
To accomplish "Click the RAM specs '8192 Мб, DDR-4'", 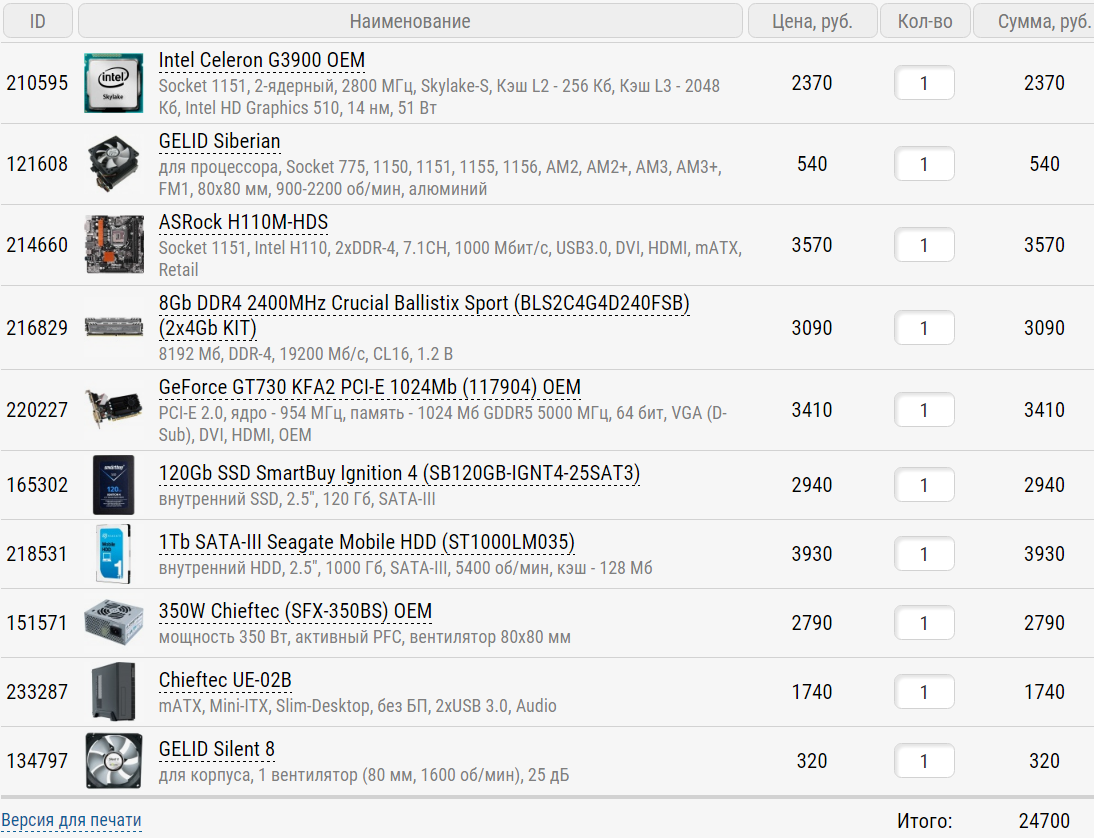I will point(306,354).
